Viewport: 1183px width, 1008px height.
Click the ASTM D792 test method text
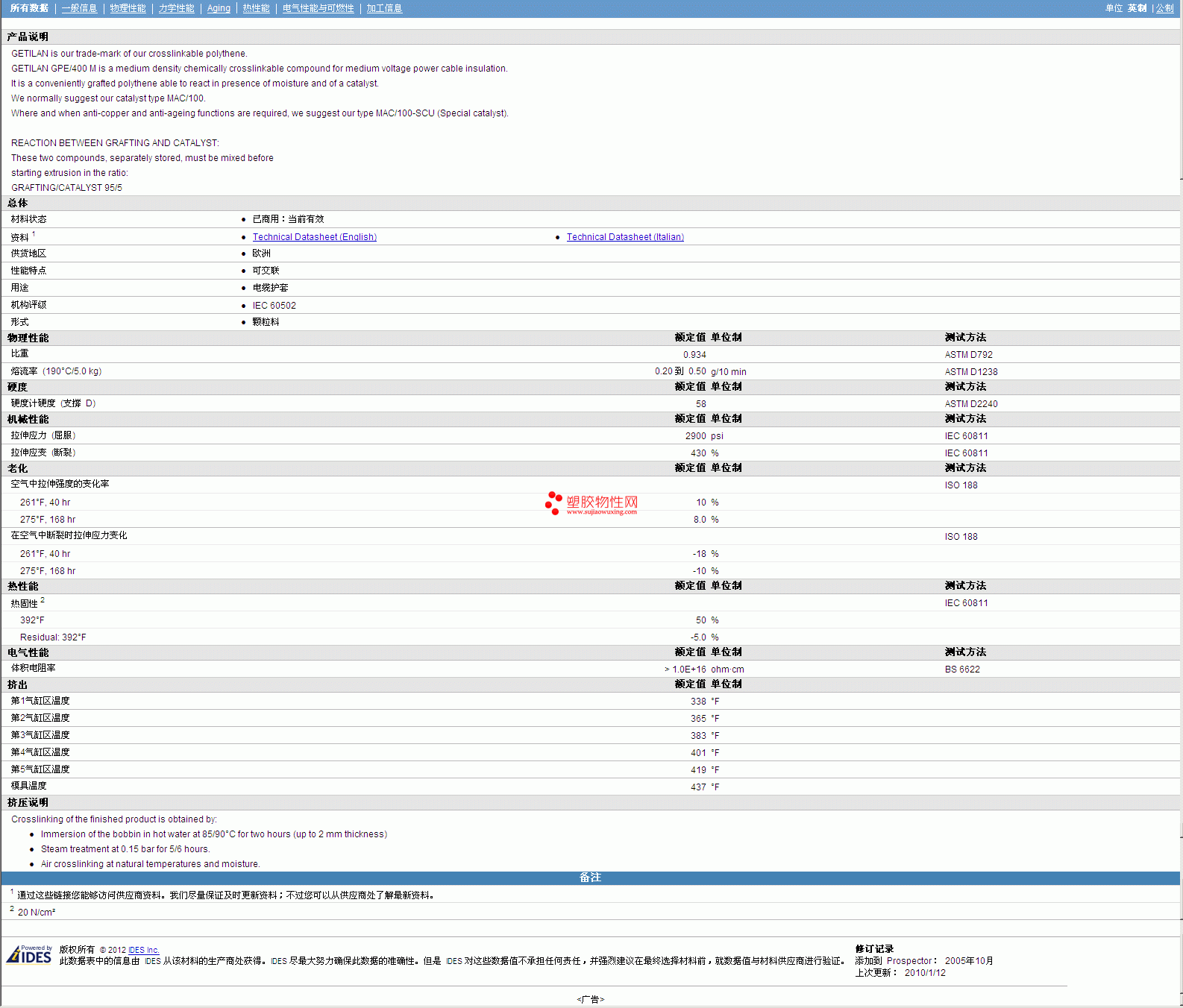tap(968, 355)
